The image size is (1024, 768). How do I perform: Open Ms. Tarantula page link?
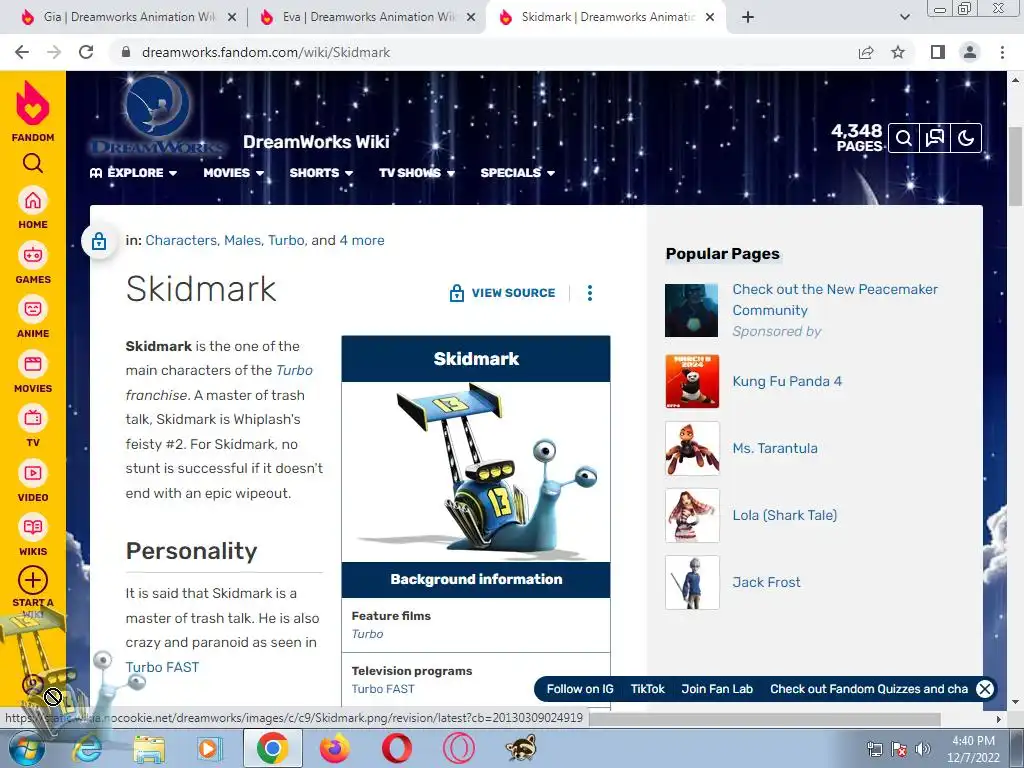tap(775, 448)
